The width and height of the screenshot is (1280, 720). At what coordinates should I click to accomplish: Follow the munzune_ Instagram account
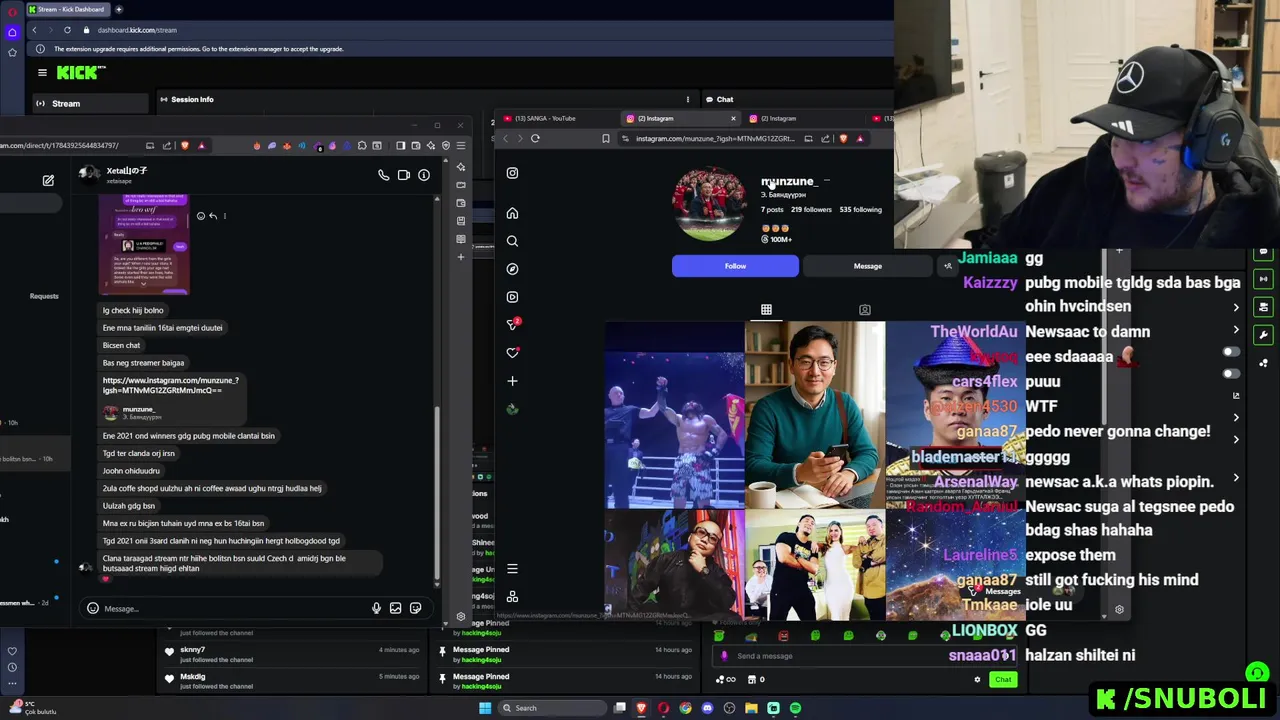tap(735, 266)
